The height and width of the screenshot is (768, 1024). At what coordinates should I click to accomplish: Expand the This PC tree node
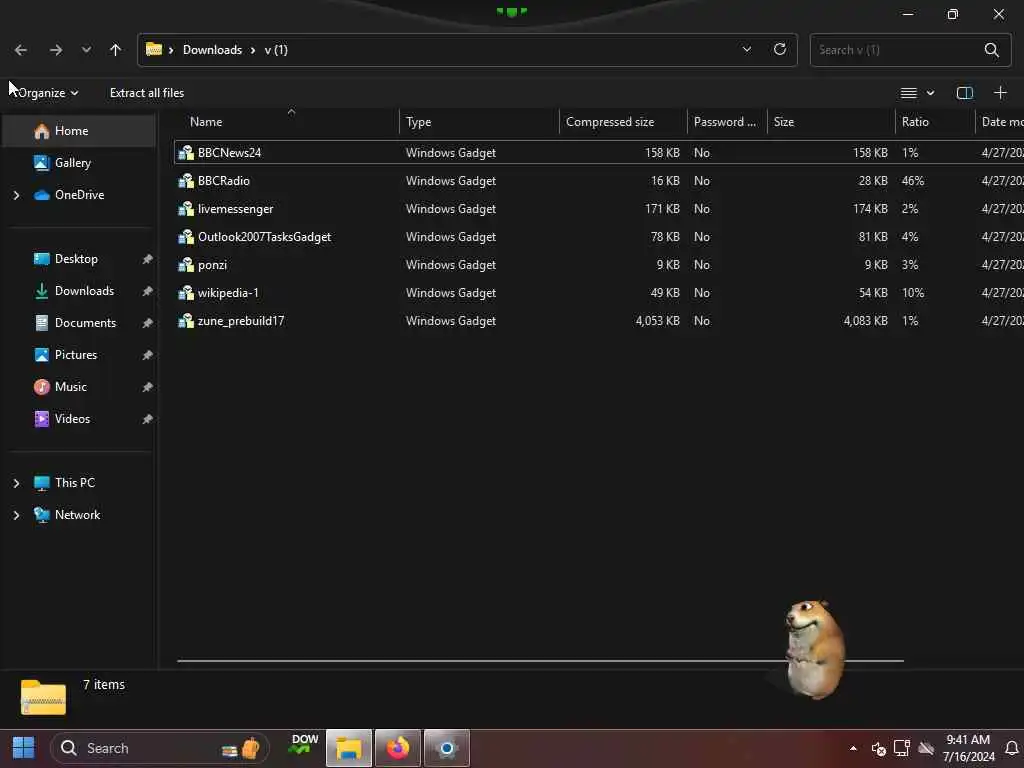pyautogui.click(x=16, y=483)
